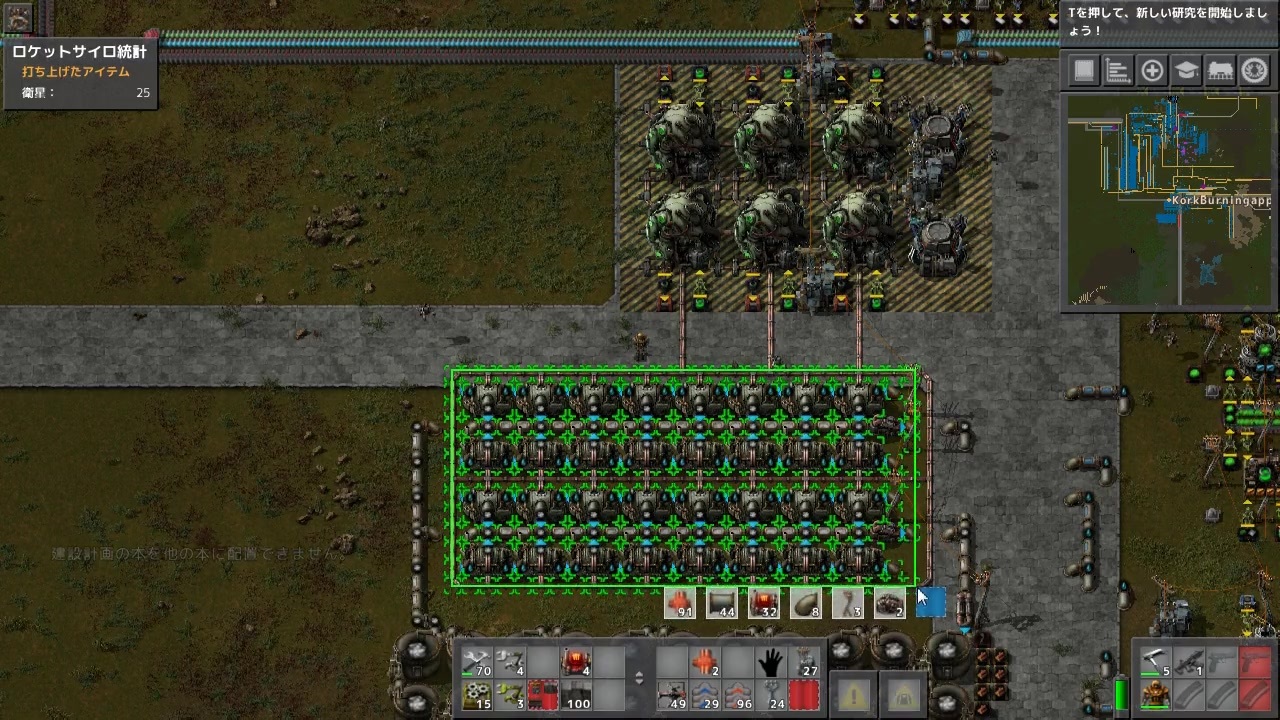The height and width of the screenshot is (720, 1280).
Task: Click the black hand reserved slot
Action: tap(771, 662)
